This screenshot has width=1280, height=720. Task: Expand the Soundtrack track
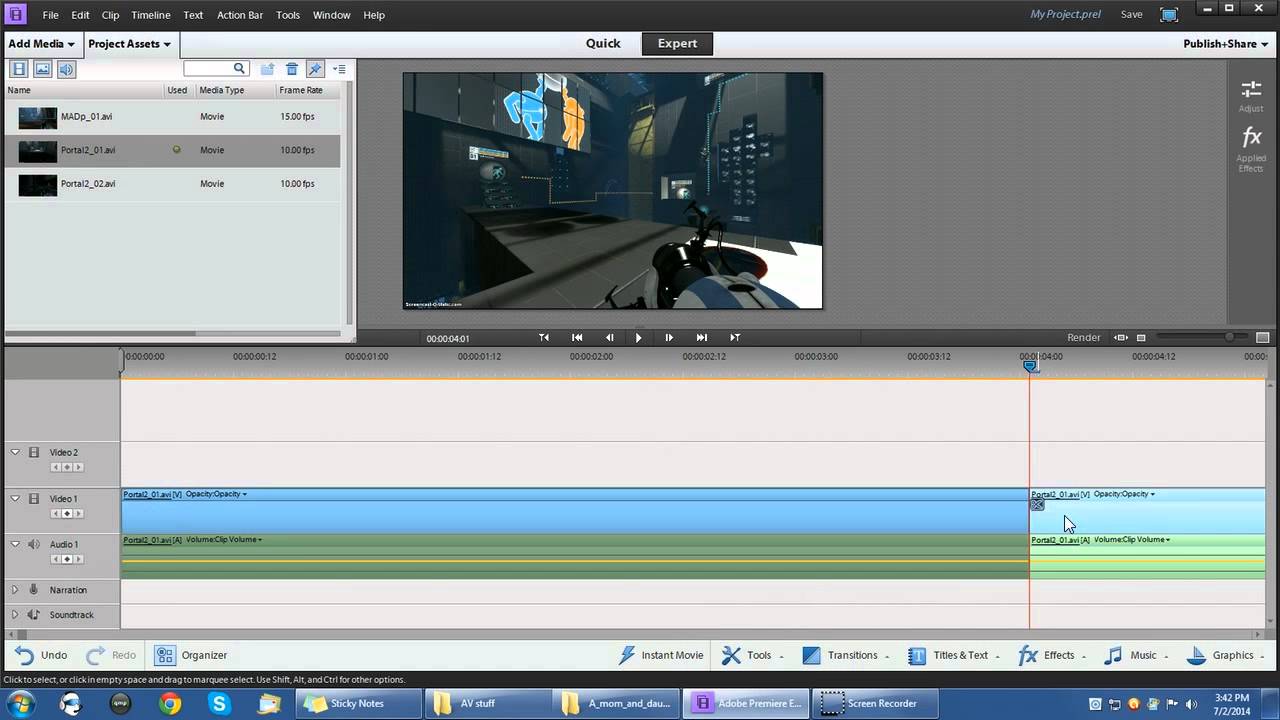click(15, 615)
